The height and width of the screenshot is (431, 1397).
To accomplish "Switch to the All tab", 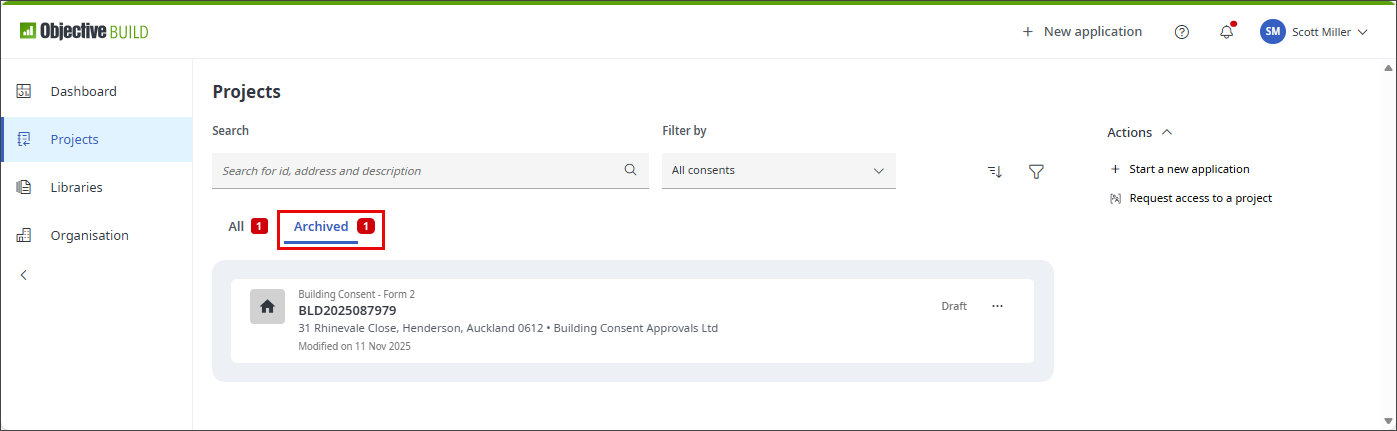I will [x=236, y=227].
